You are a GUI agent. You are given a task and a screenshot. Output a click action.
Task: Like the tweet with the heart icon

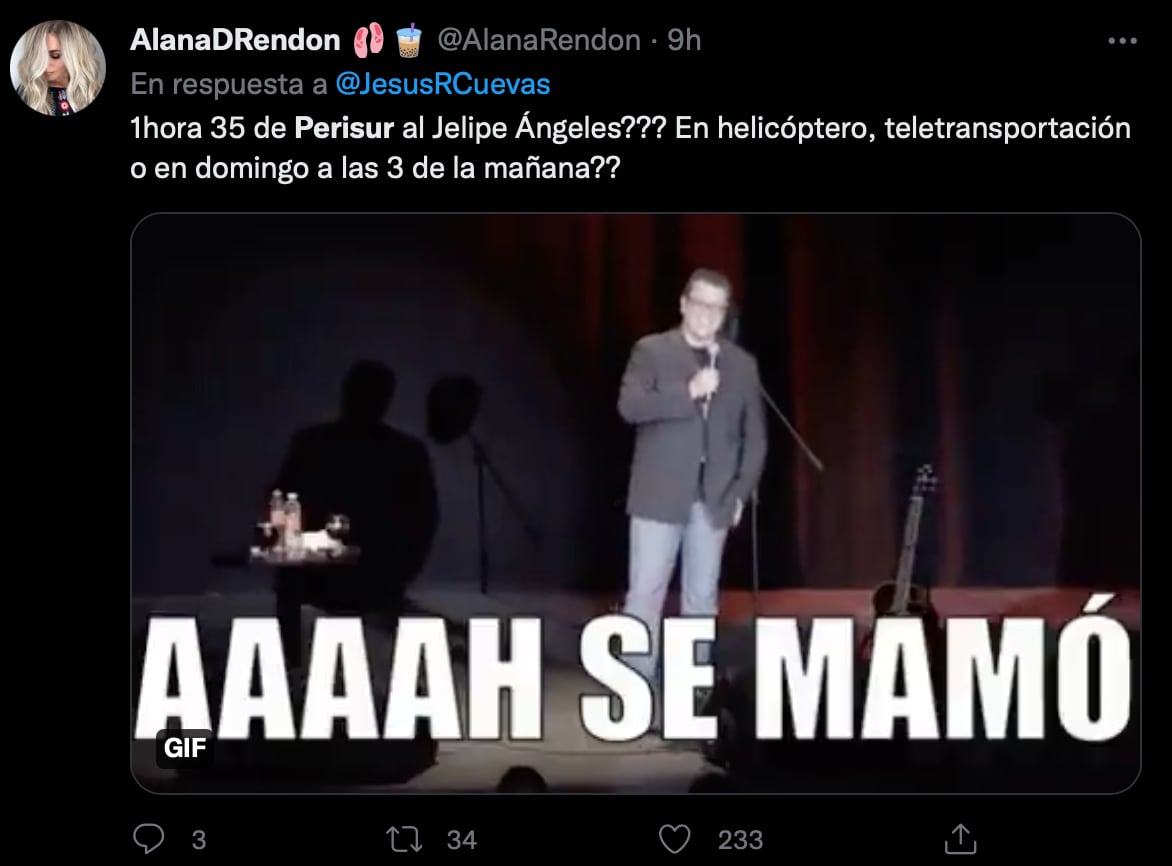pyautogui.click(x=674, y=839)
